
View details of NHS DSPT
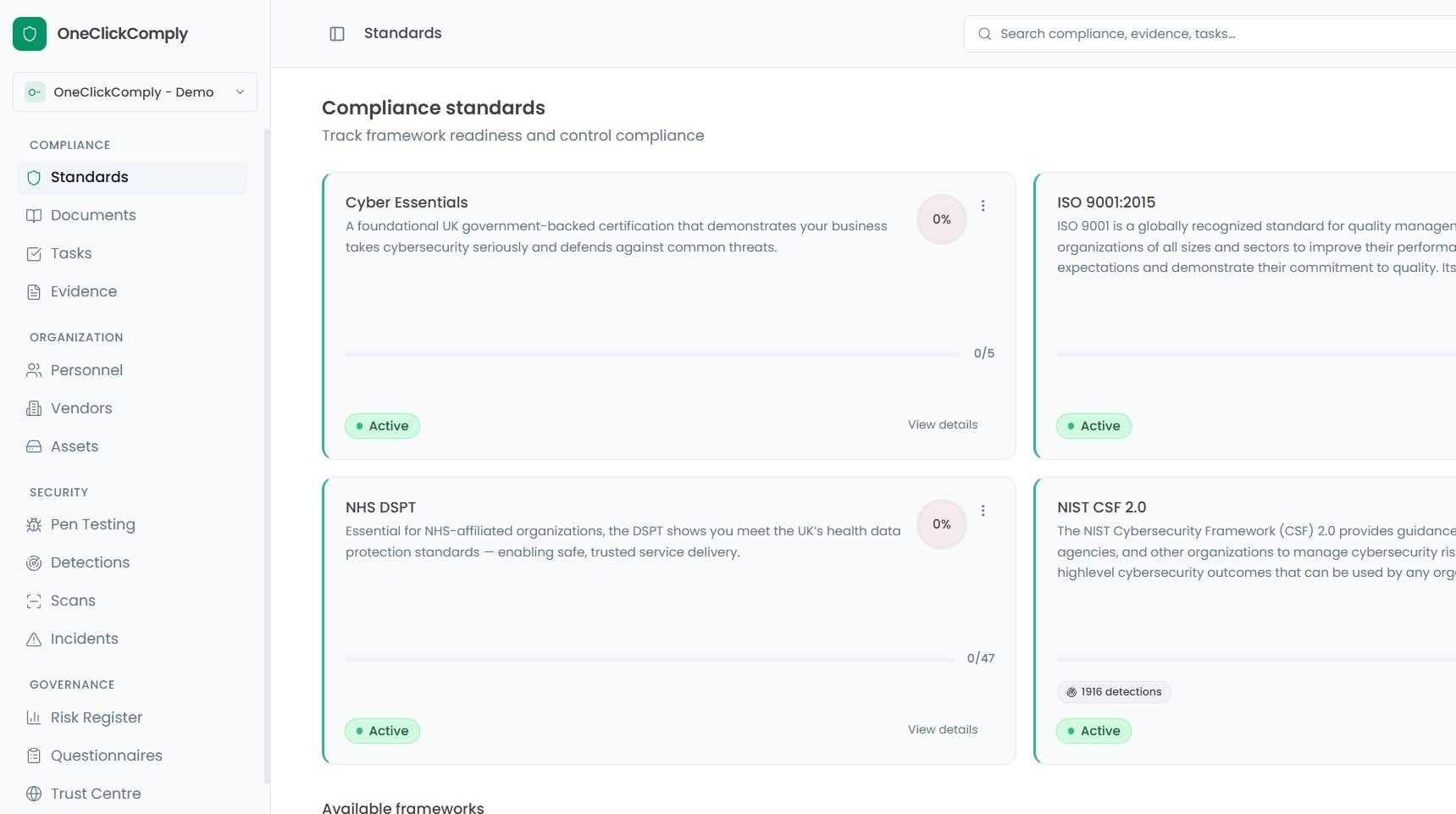coord(943,729)
